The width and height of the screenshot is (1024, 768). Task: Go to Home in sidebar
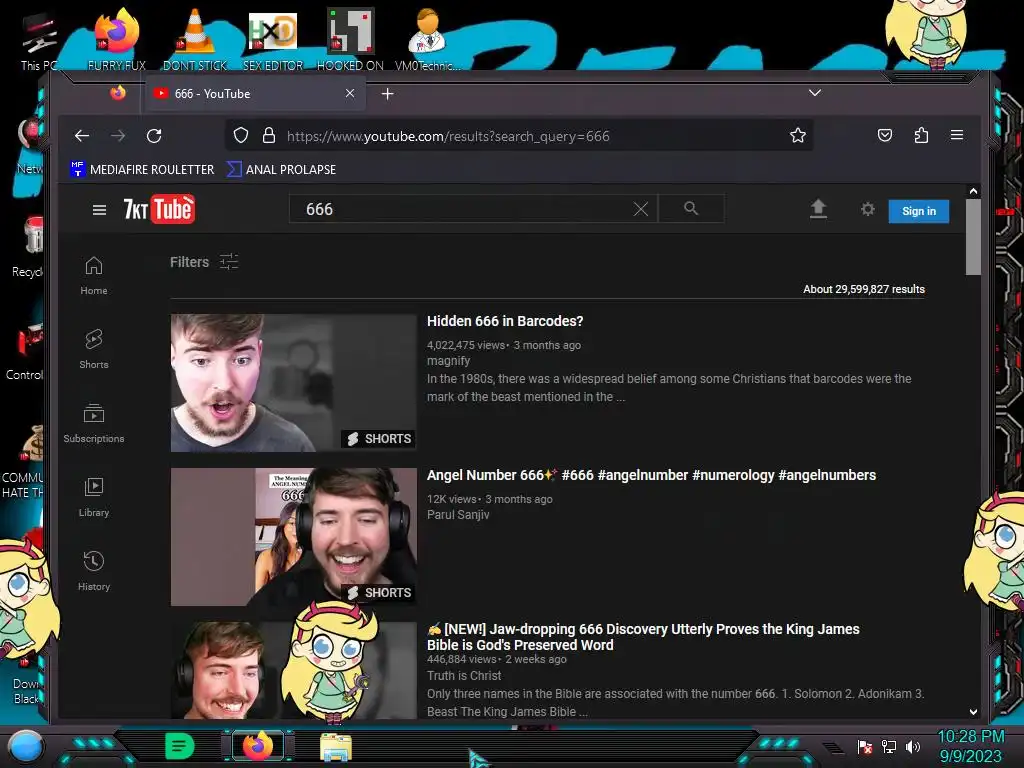pos(93,276)
